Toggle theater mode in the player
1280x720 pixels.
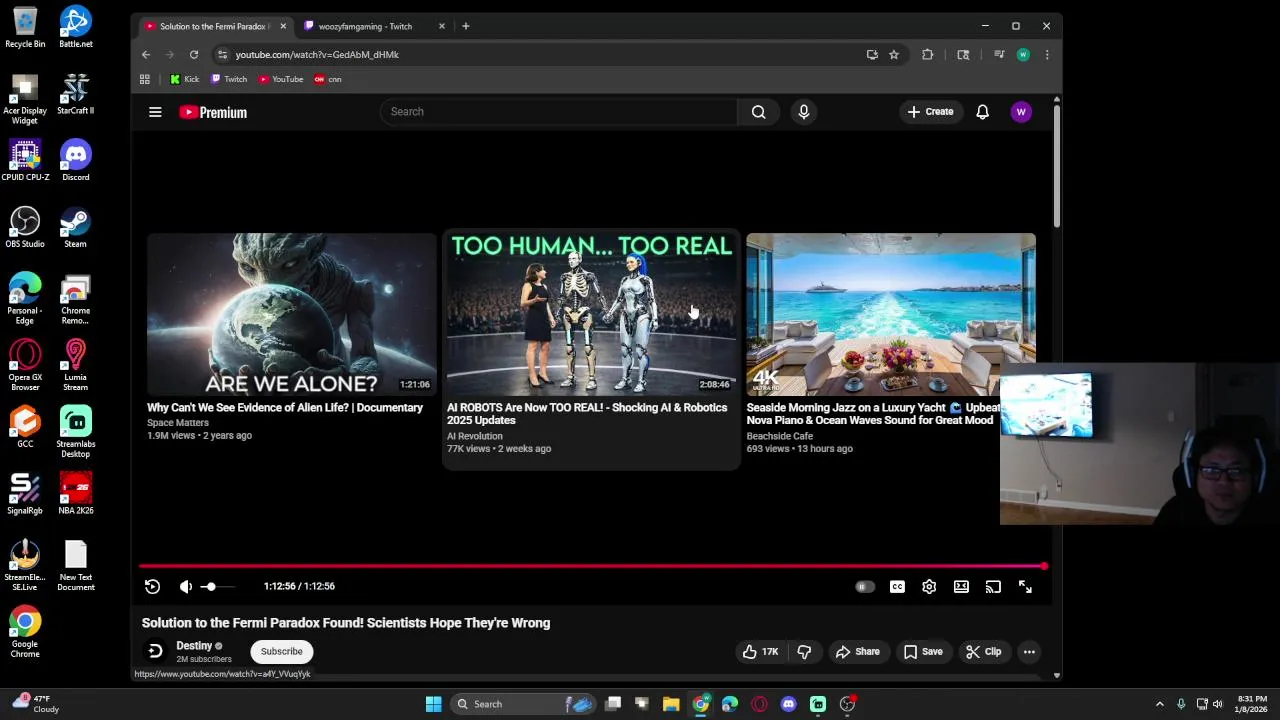[x=961, y=587]
